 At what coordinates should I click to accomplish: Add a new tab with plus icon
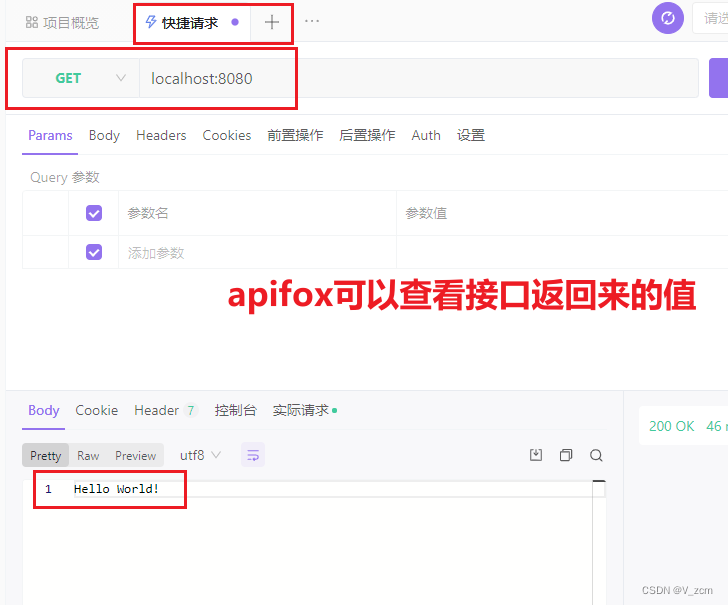click(x=272, y=22)
